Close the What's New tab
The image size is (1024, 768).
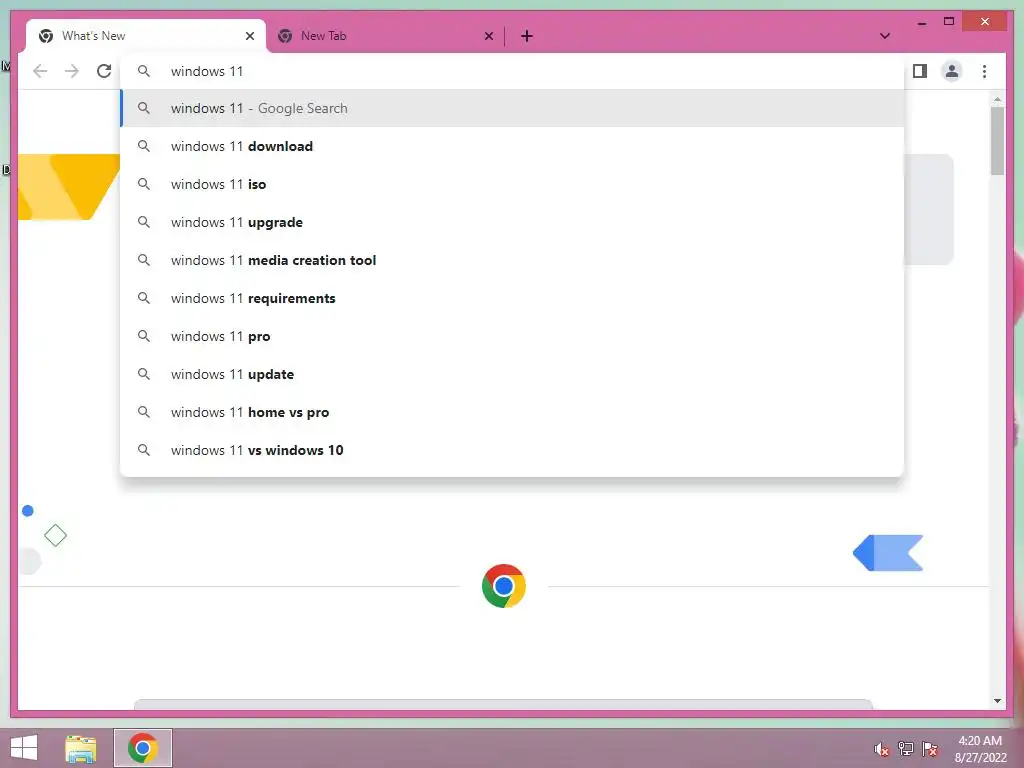coord(249,36)
